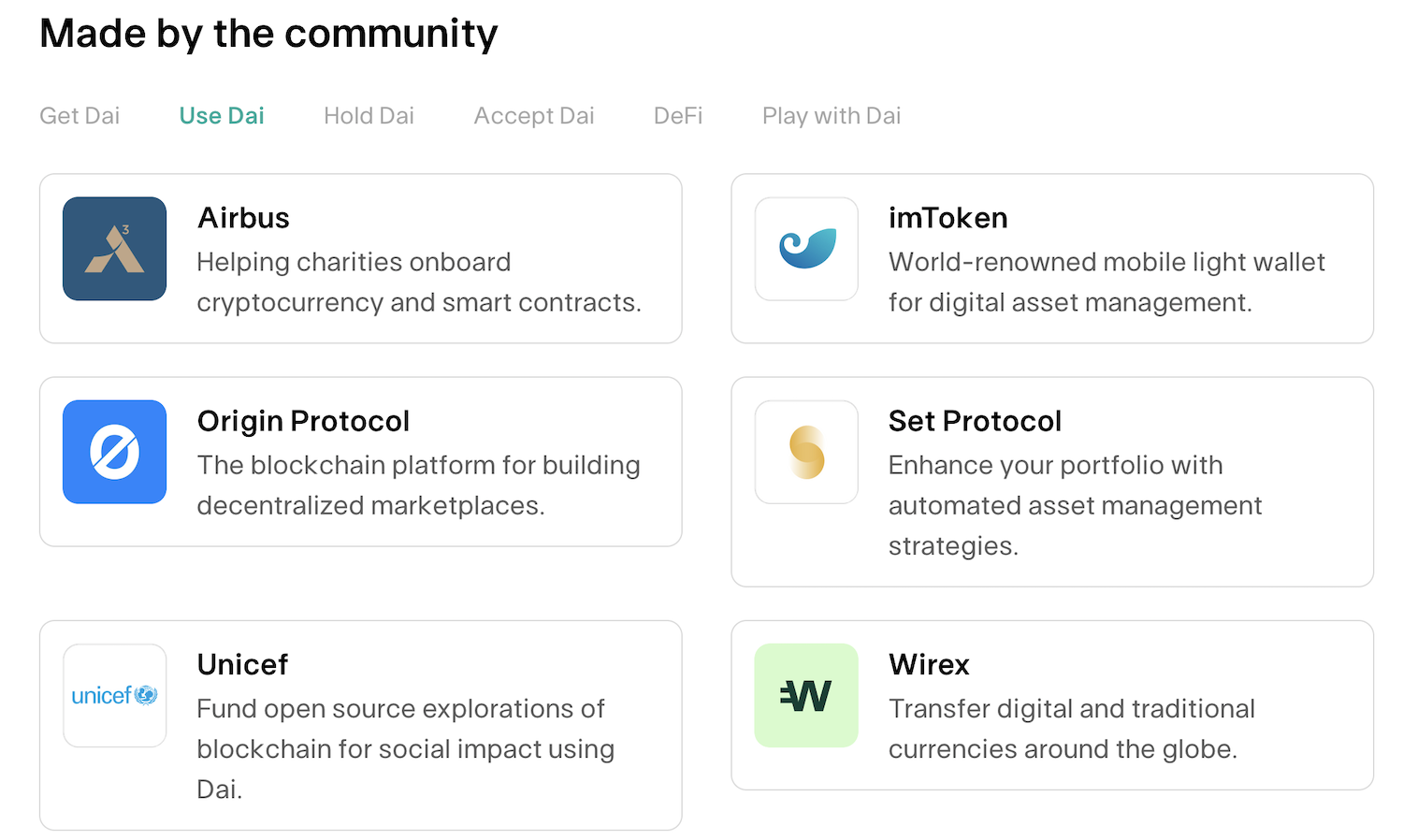Open the Hold Dai tab
1403x840 pixels.
click(x=369, y=116)
